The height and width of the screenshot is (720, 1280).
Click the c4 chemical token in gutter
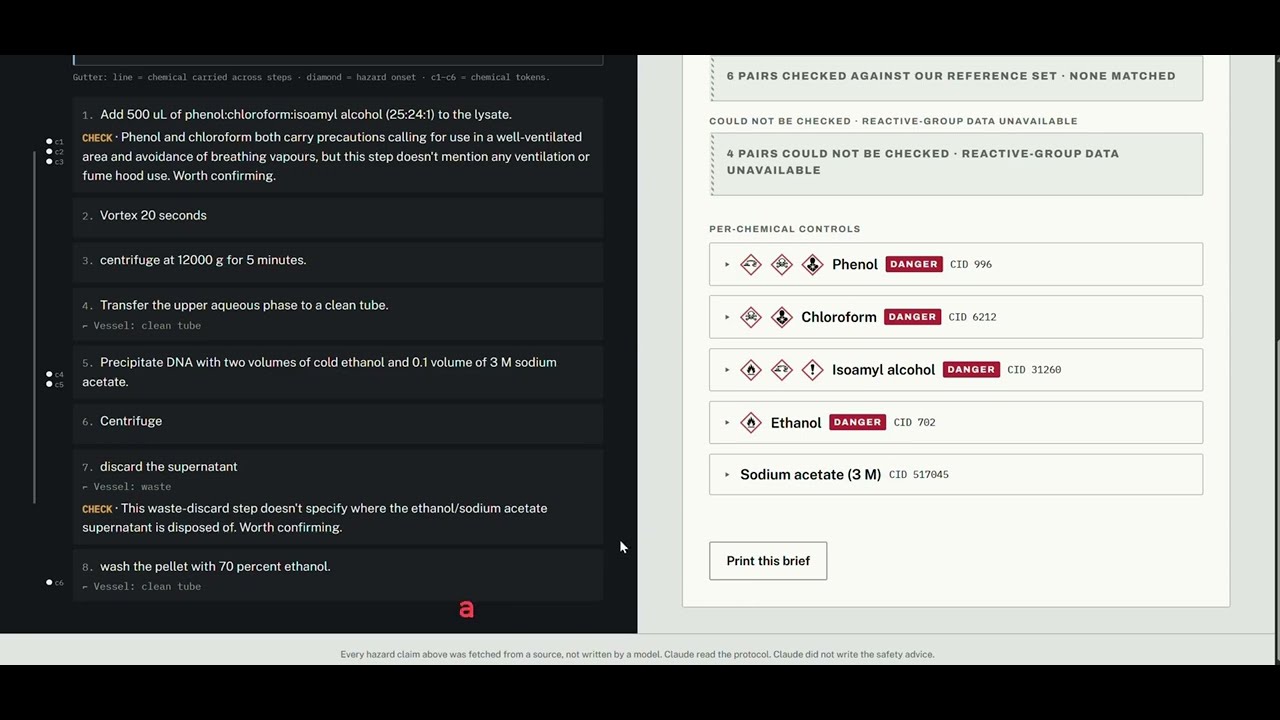tap(54, 375)
